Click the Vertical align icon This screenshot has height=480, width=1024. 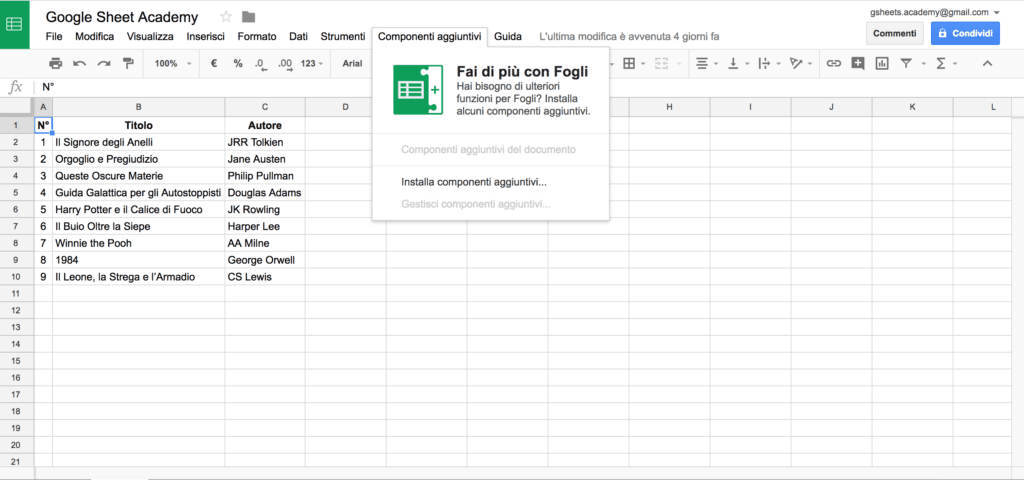pyautogui.click(x=733, y=63)
